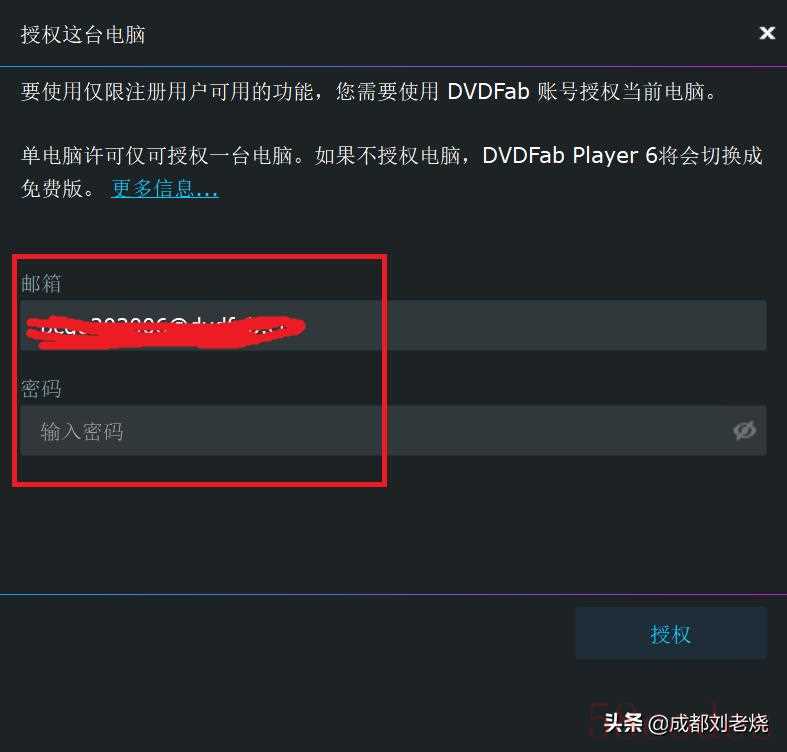The image size is (787, 752).
Task: Focus the 输入密码 password field
Action: [394, 431]
